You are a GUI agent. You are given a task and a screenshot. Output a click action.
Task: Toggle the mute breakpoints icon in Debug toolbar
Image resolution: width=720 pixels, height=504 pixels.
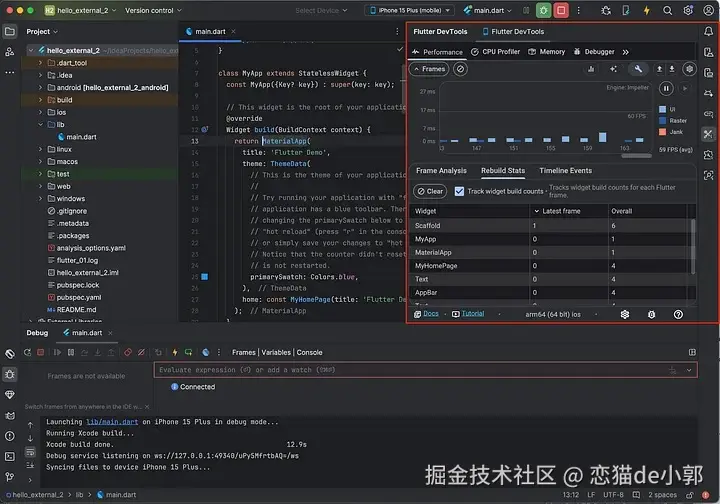point(141,352)
